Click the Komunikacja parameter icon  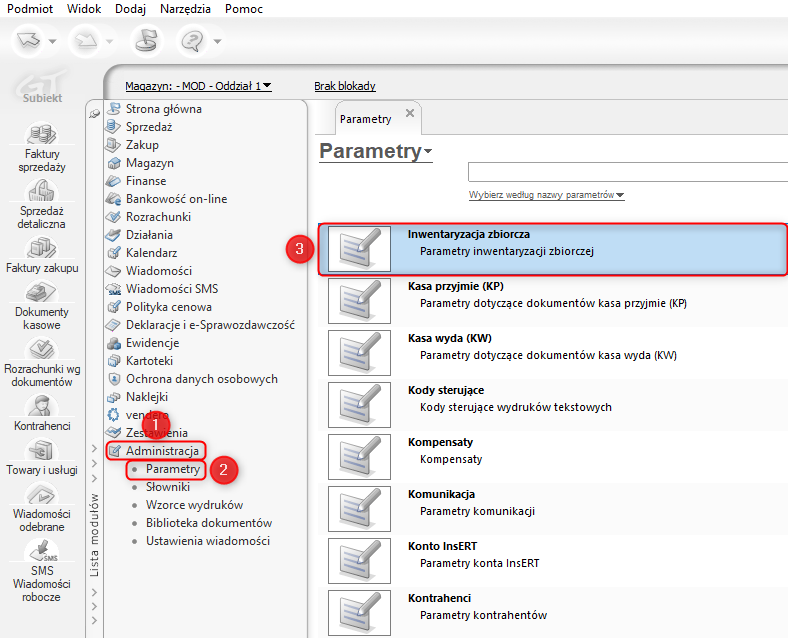pos(359,509)
